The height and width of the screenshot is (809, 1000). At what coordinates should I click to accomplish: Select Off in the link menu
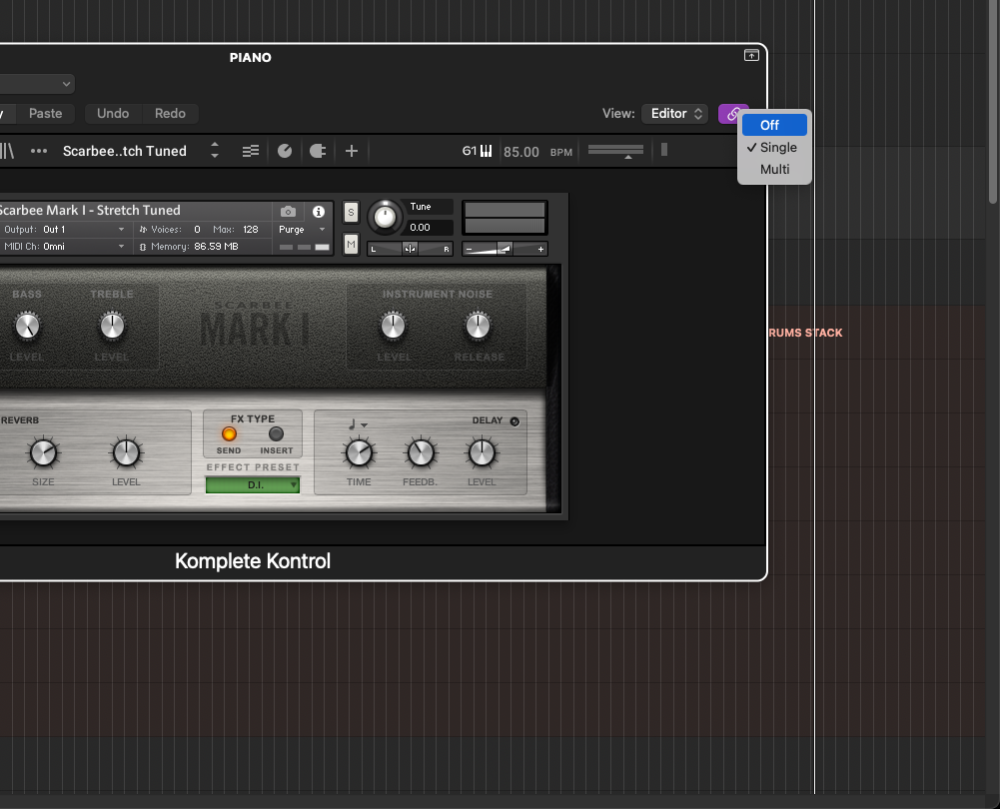point(774,125)
